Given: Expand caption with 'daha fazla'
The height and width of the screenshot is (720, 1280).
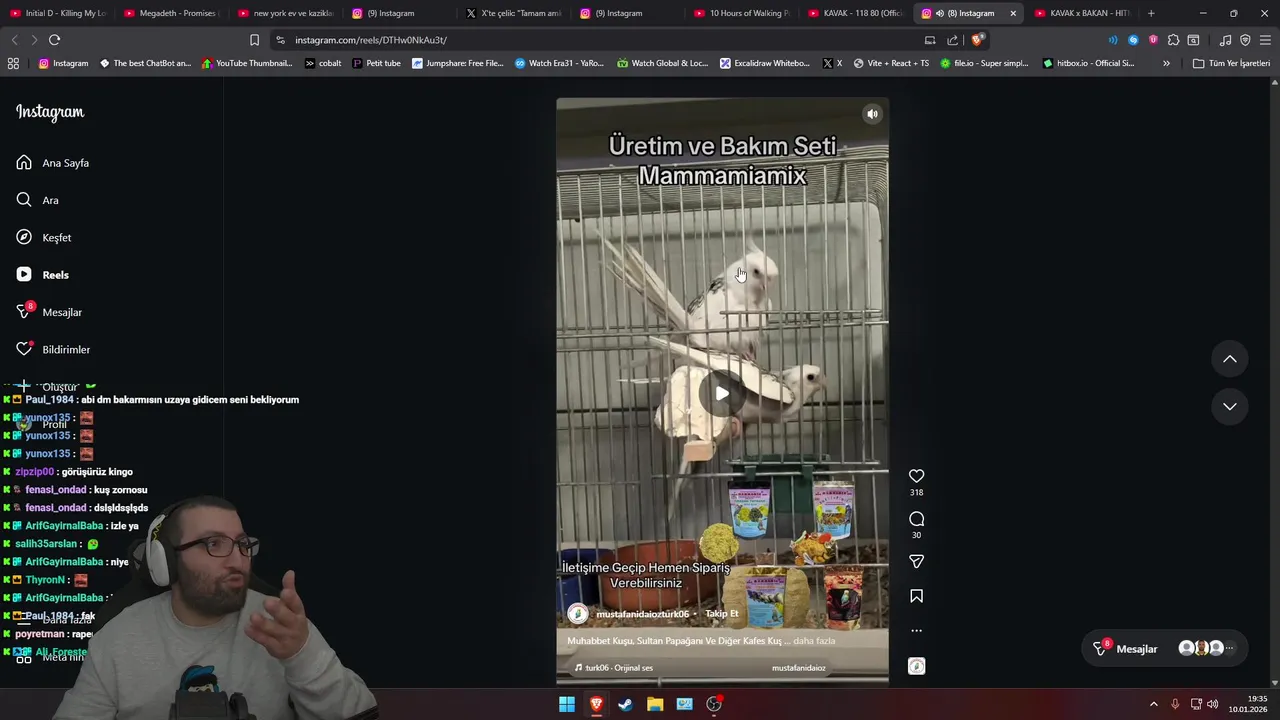Looking at the screenshot, I should point(814,641).
